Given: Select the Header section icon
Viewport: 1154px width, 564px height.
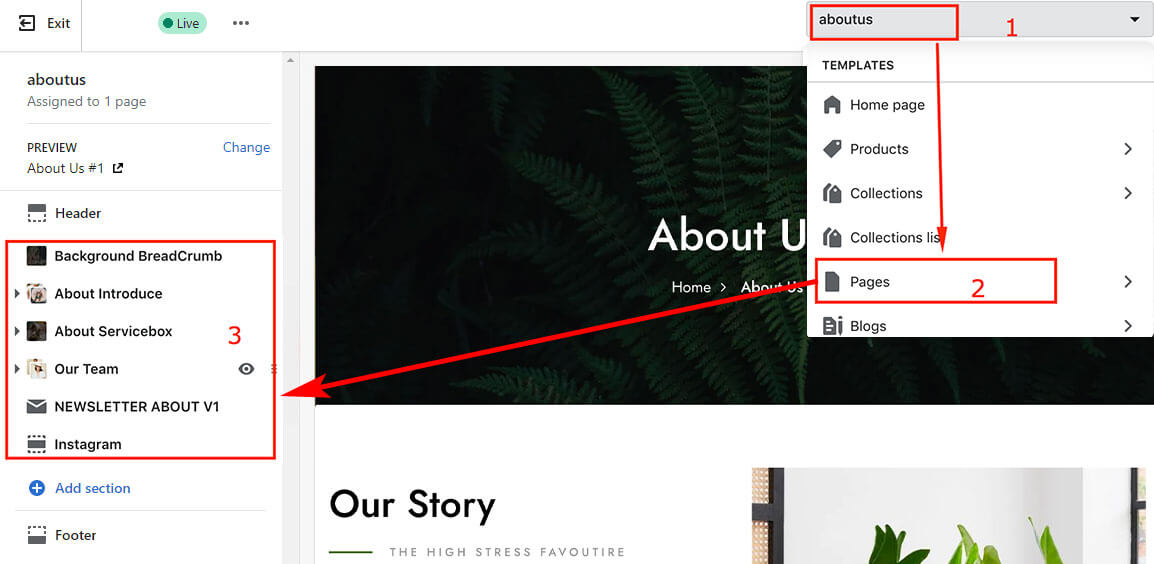Looking at the screenshot, I should pyautogui.click(x=36, y=214).
